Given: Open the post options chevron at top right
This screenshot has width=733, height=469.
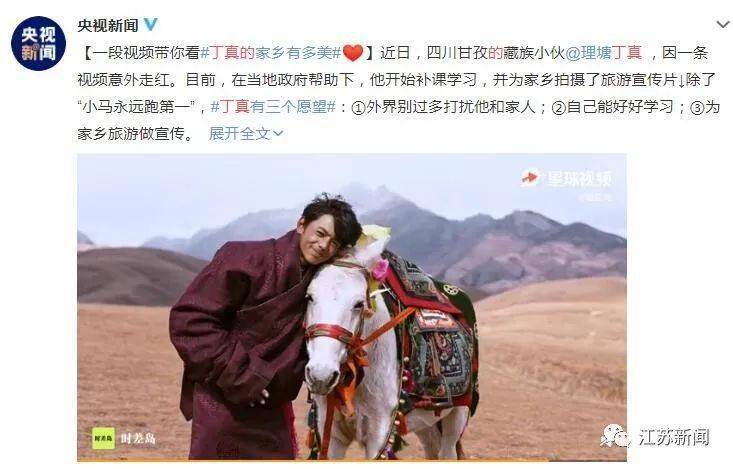Looking at the screenshot, I should (x=723, y=24).
